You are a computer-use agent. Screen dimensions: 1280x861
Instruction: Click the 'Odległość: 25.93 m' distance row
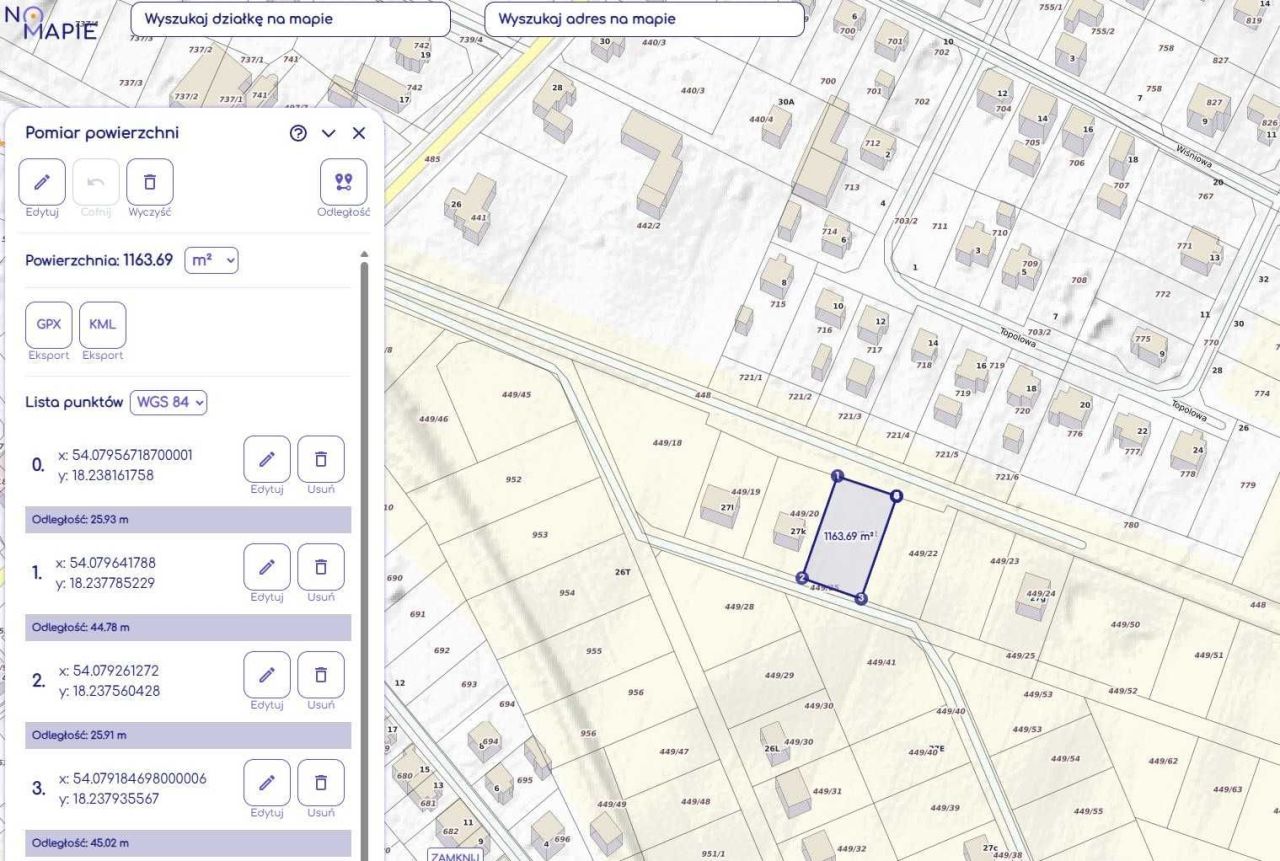(188, 520)
